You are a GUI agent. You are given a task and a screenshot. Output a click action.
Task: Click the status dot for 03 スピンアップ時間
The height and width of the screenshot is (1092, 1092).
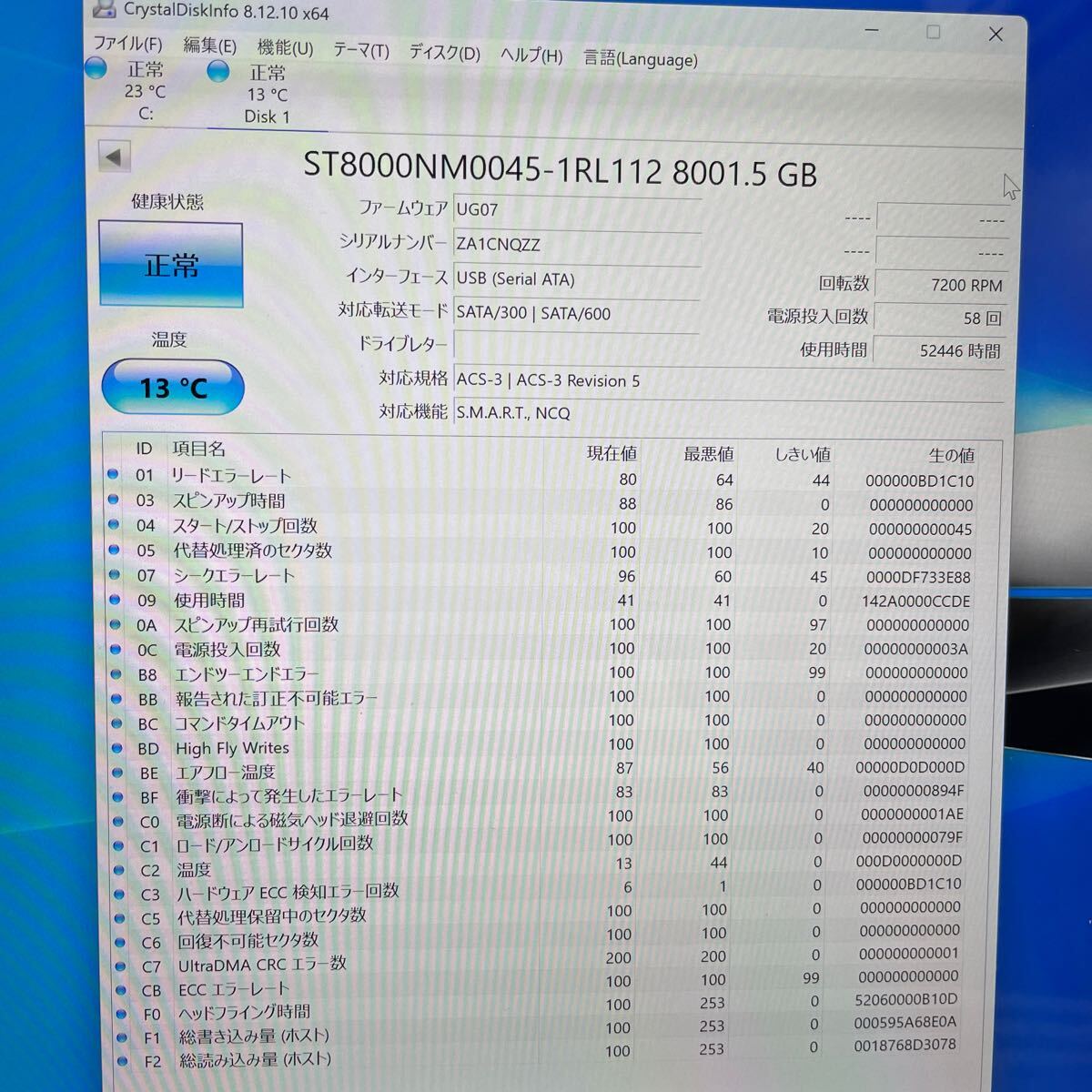click(x=113, y=499)
